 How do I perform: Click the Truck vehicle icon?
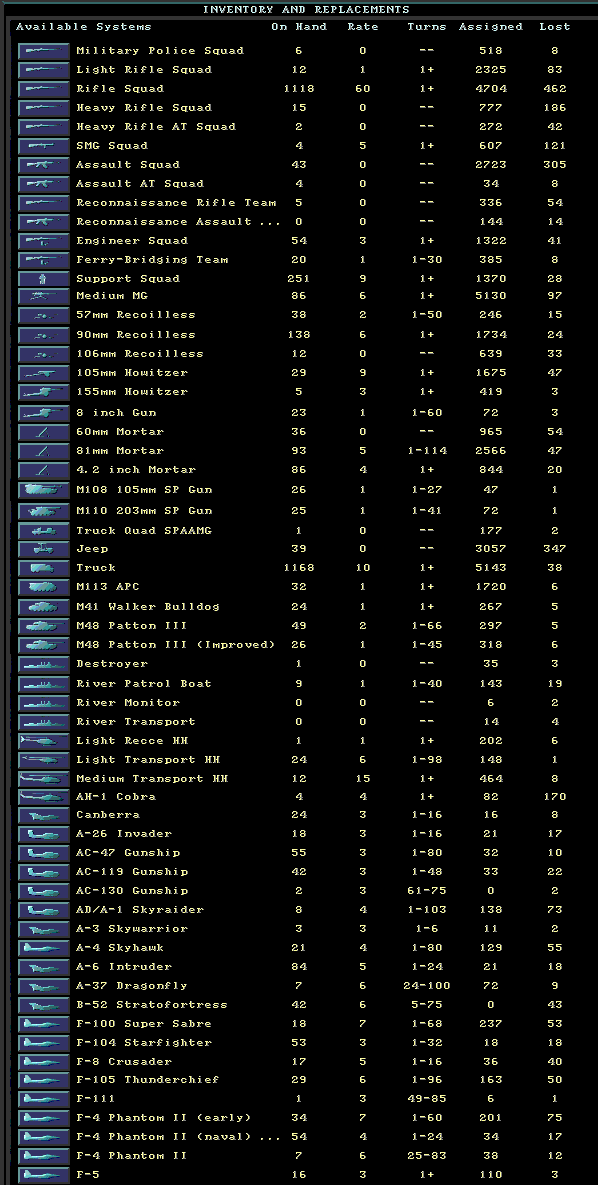[44, 568]
